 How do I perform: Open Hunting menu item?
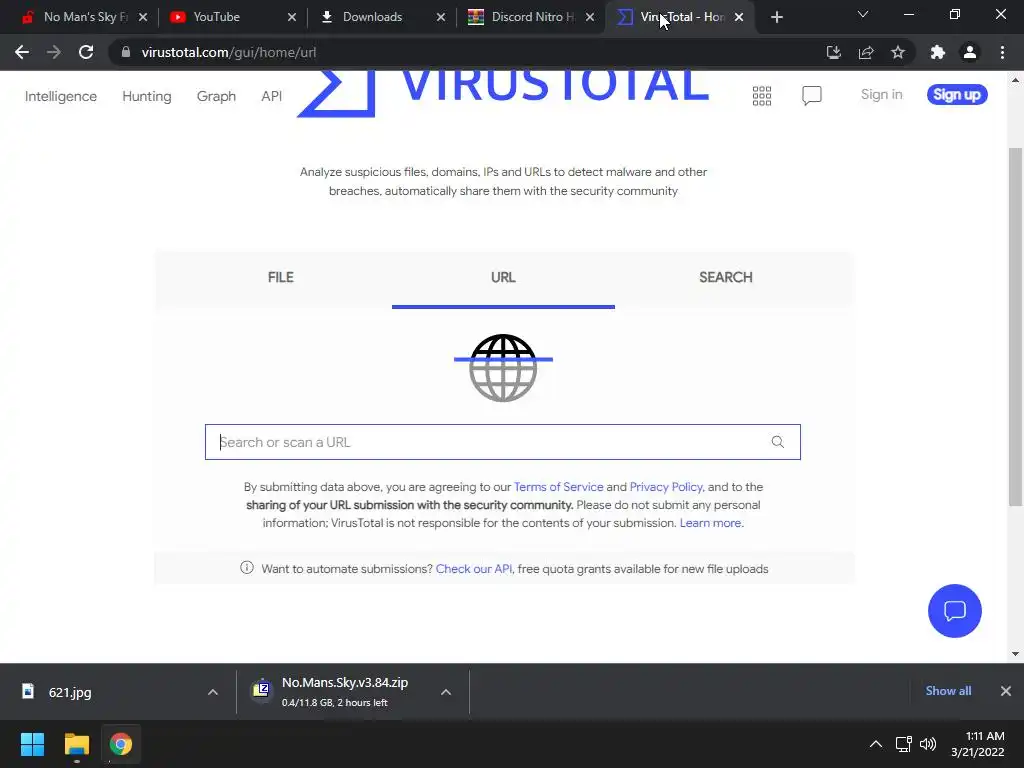147,96
